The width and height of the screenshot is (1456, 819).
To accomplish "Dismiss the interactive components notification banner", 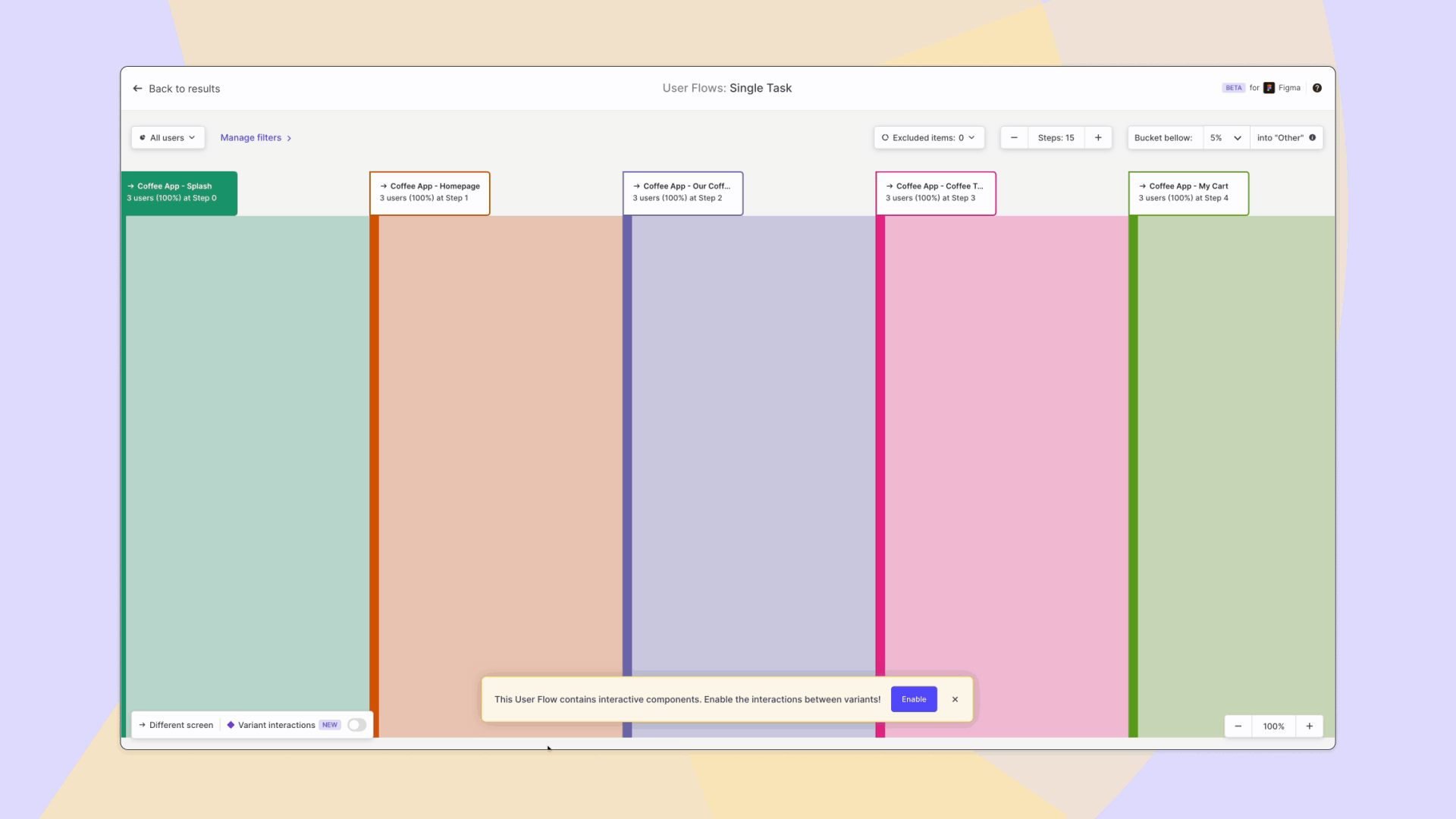I will point(955,699).
